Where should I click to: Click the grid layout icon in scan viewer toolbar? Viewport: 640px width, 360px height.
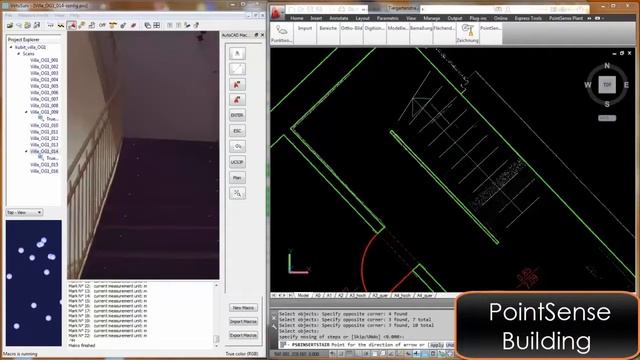click(157, 25)
